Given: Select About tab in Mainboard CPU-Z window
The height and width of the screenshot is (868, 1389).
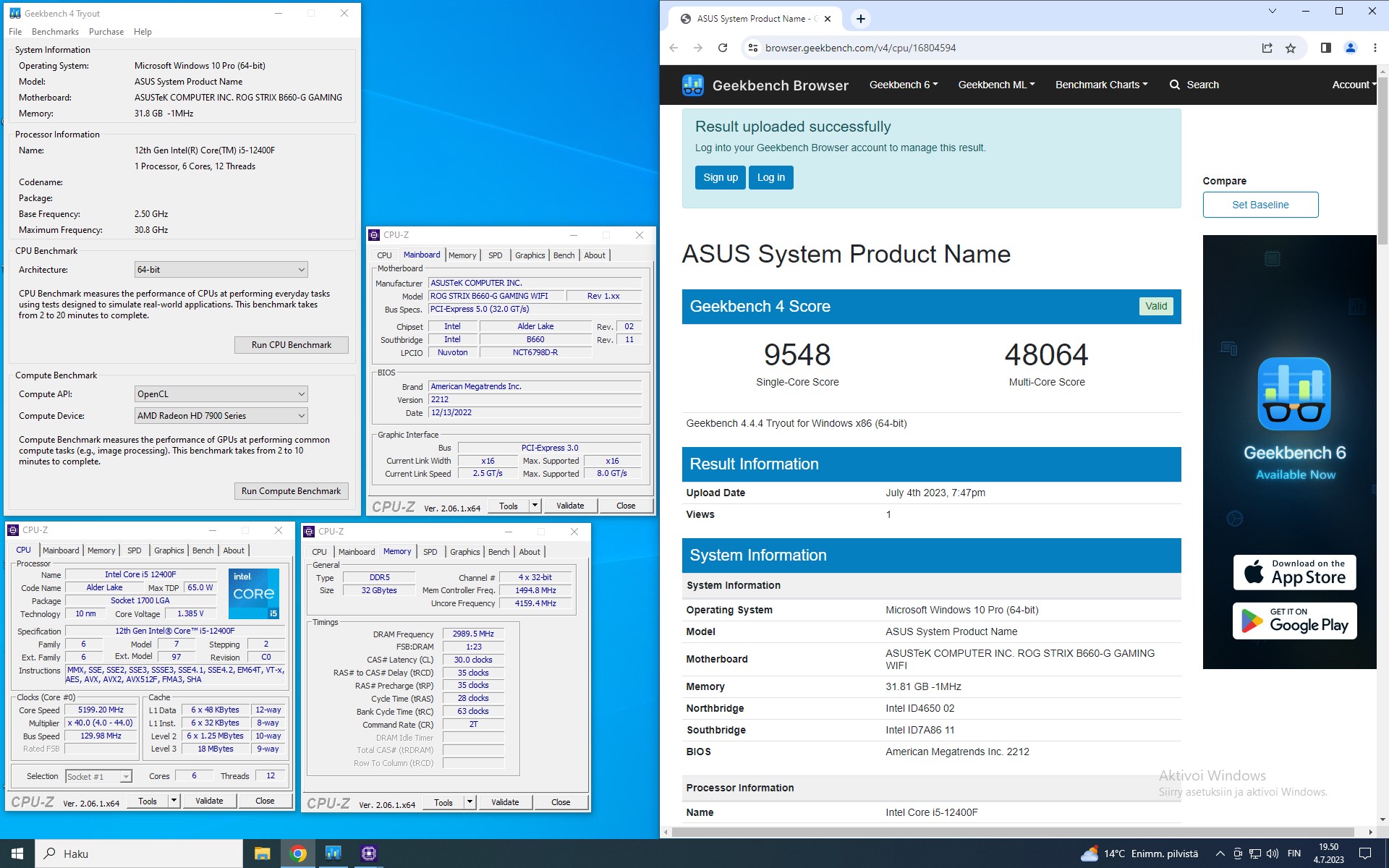Looking at the screenshot, I should coord(595,255).
